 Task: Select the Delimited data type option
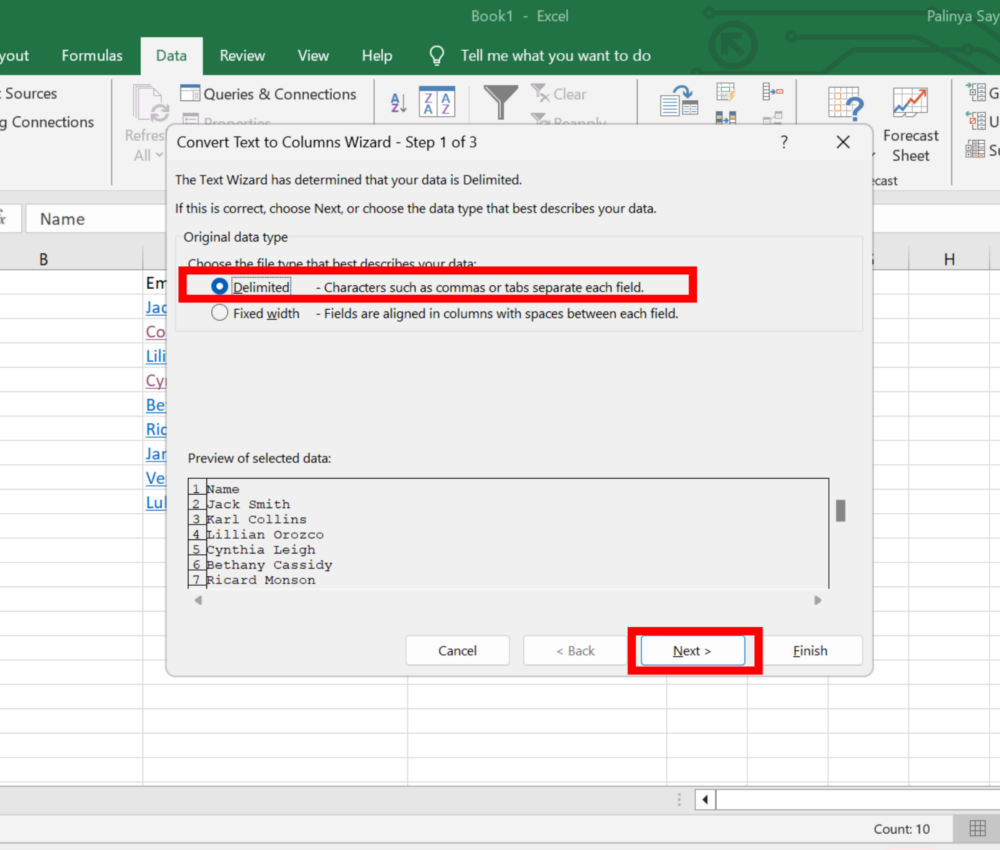pyautogui.click(x=218, y=287)
